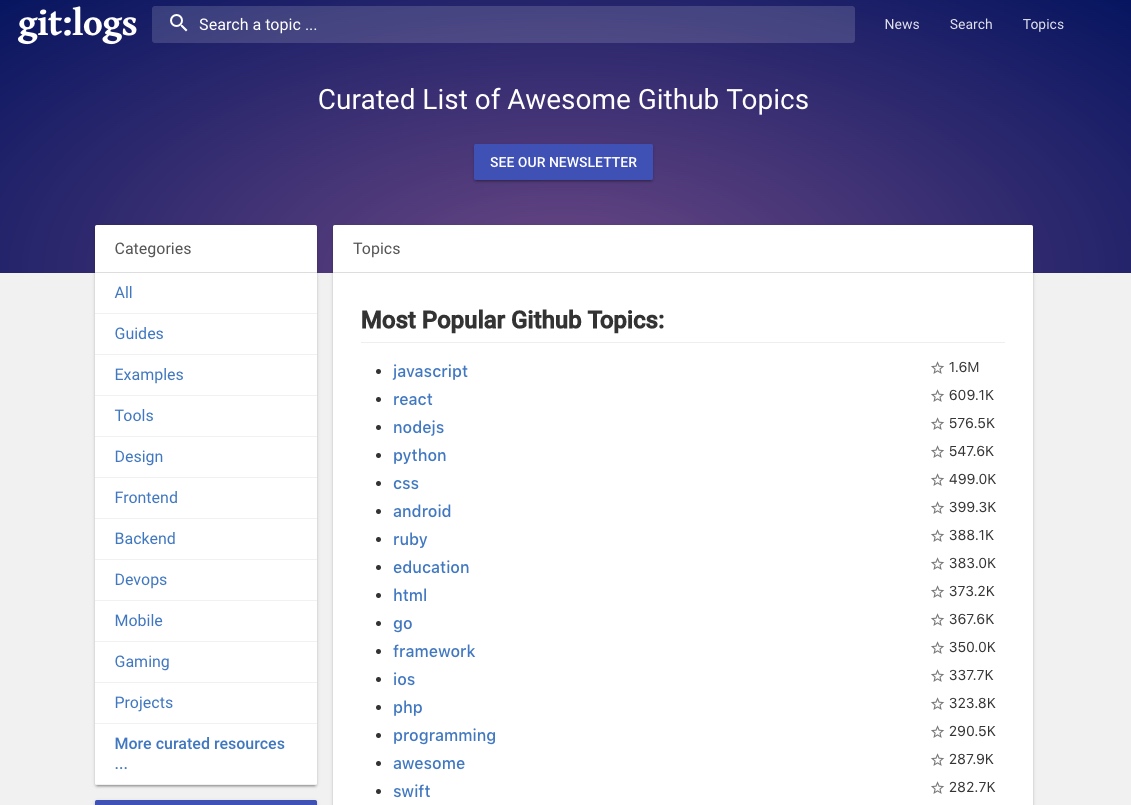Open the php topic
This screenshot has height=805, width=1131.
(x=408, y=708)
